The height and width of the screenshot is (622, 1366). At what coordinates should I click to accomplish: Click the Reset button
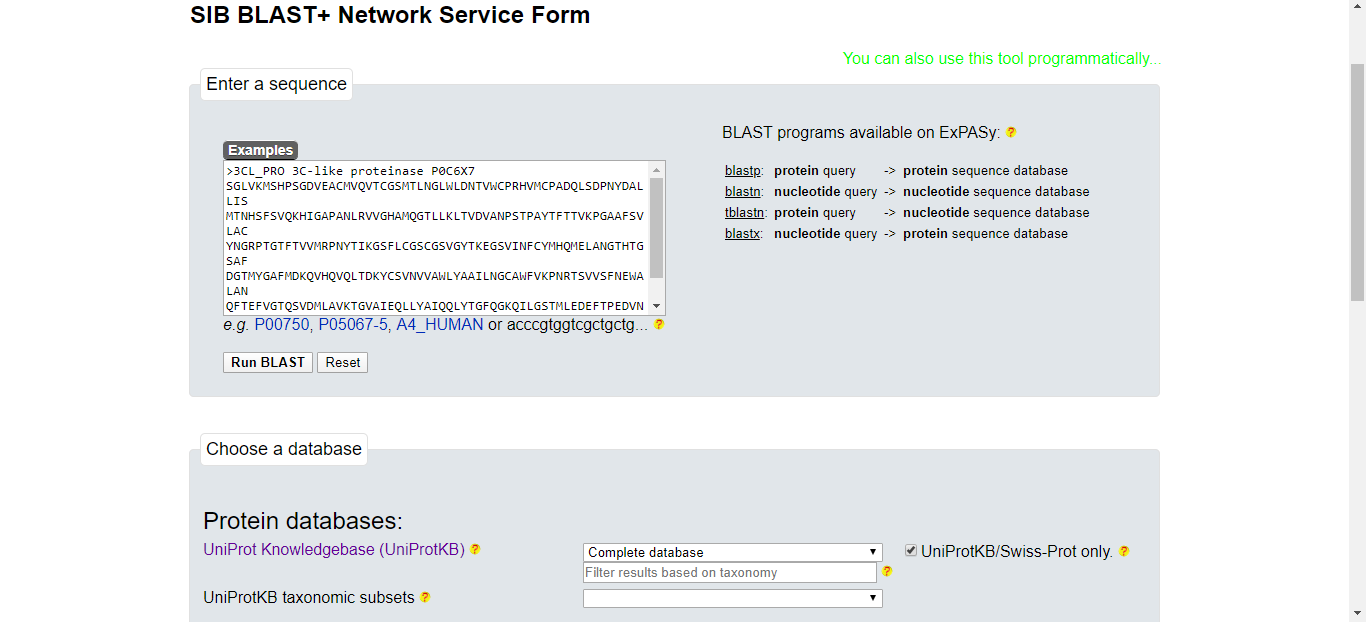tap(343, 362)
